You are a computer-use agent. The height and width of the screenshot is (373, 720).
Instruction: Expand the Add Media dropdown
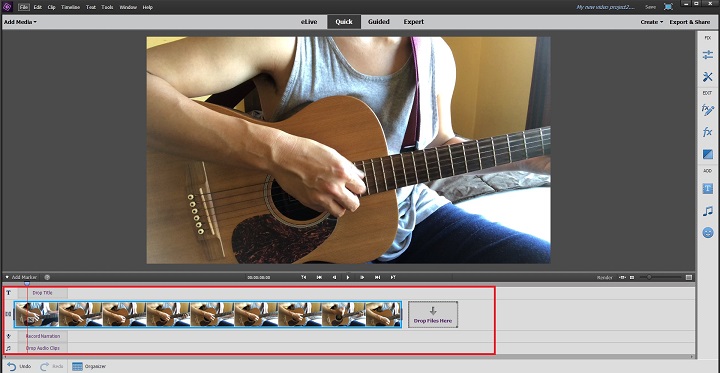click(x=20, y=22)
